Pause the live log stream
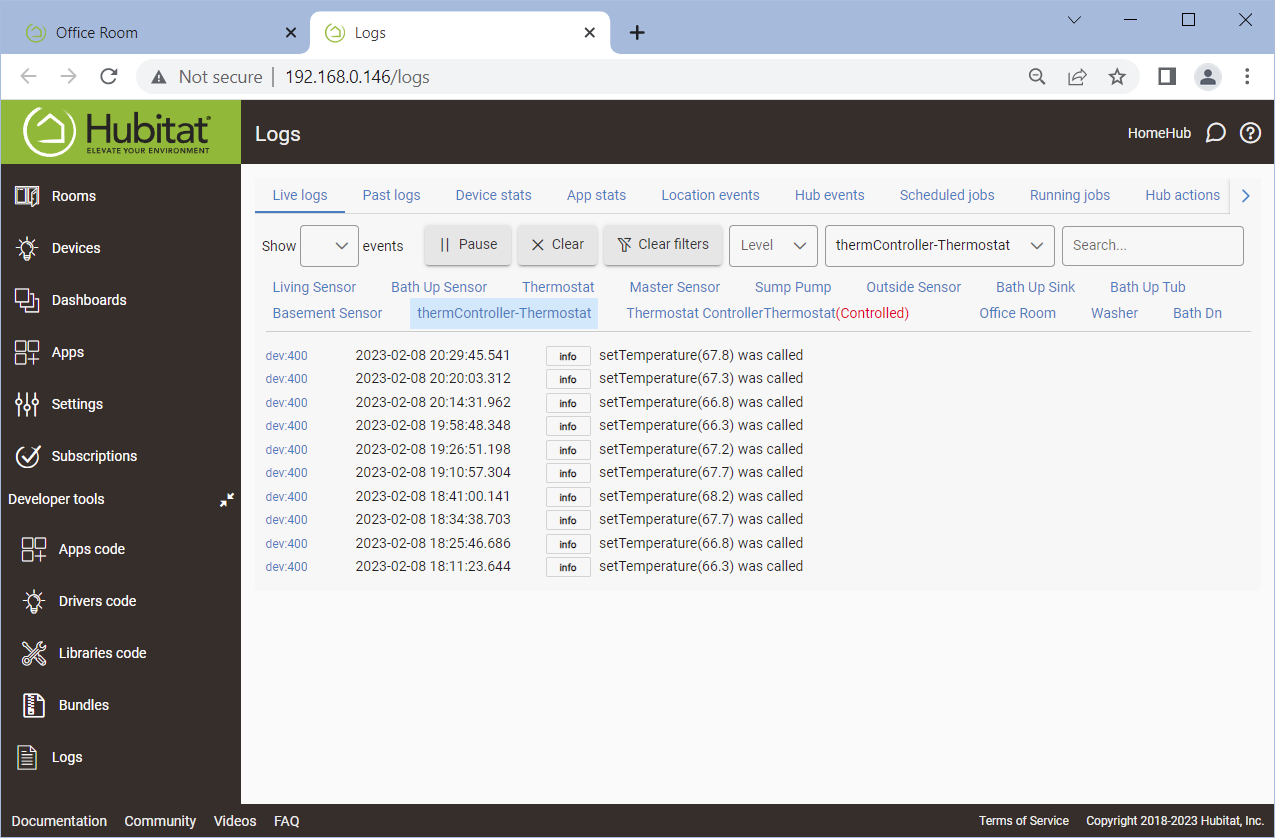This screenshot has width=1275, height=838. [468, 245]
